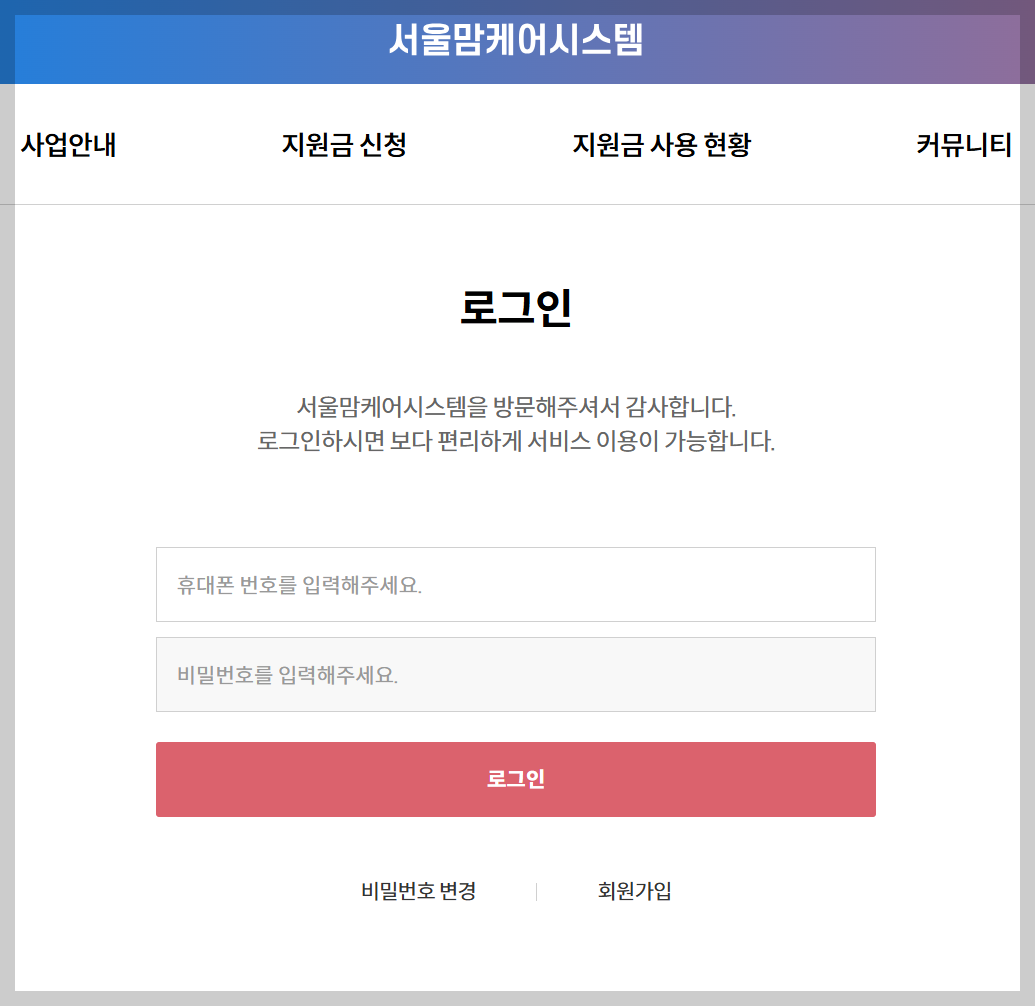Submit login via the 로그인 button
1035x1006 pixels.
click(516, 779)
